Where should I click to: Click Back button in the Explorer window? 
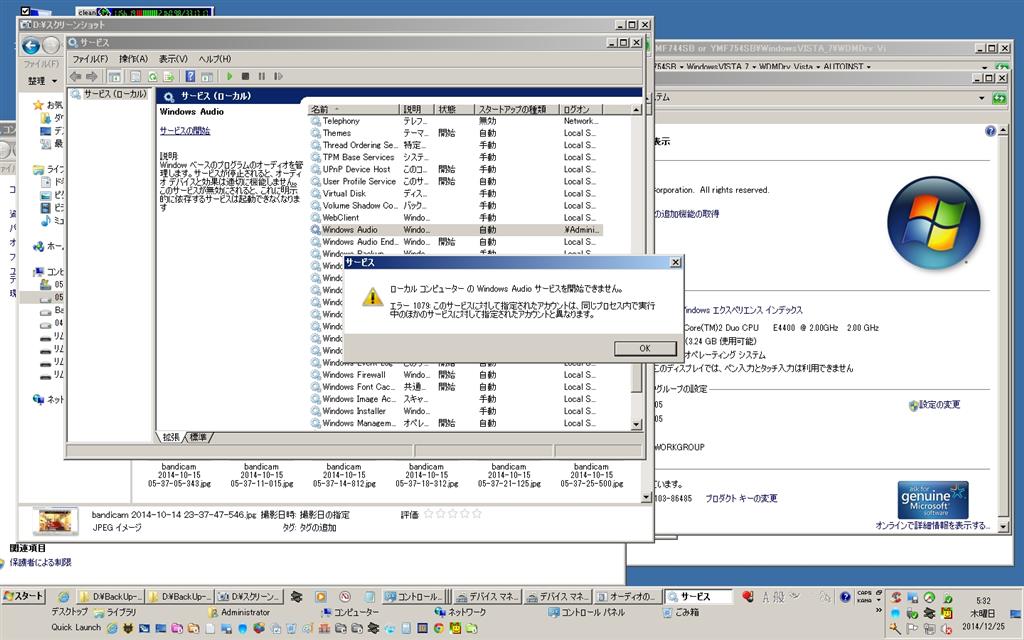[x=31, y=45]
